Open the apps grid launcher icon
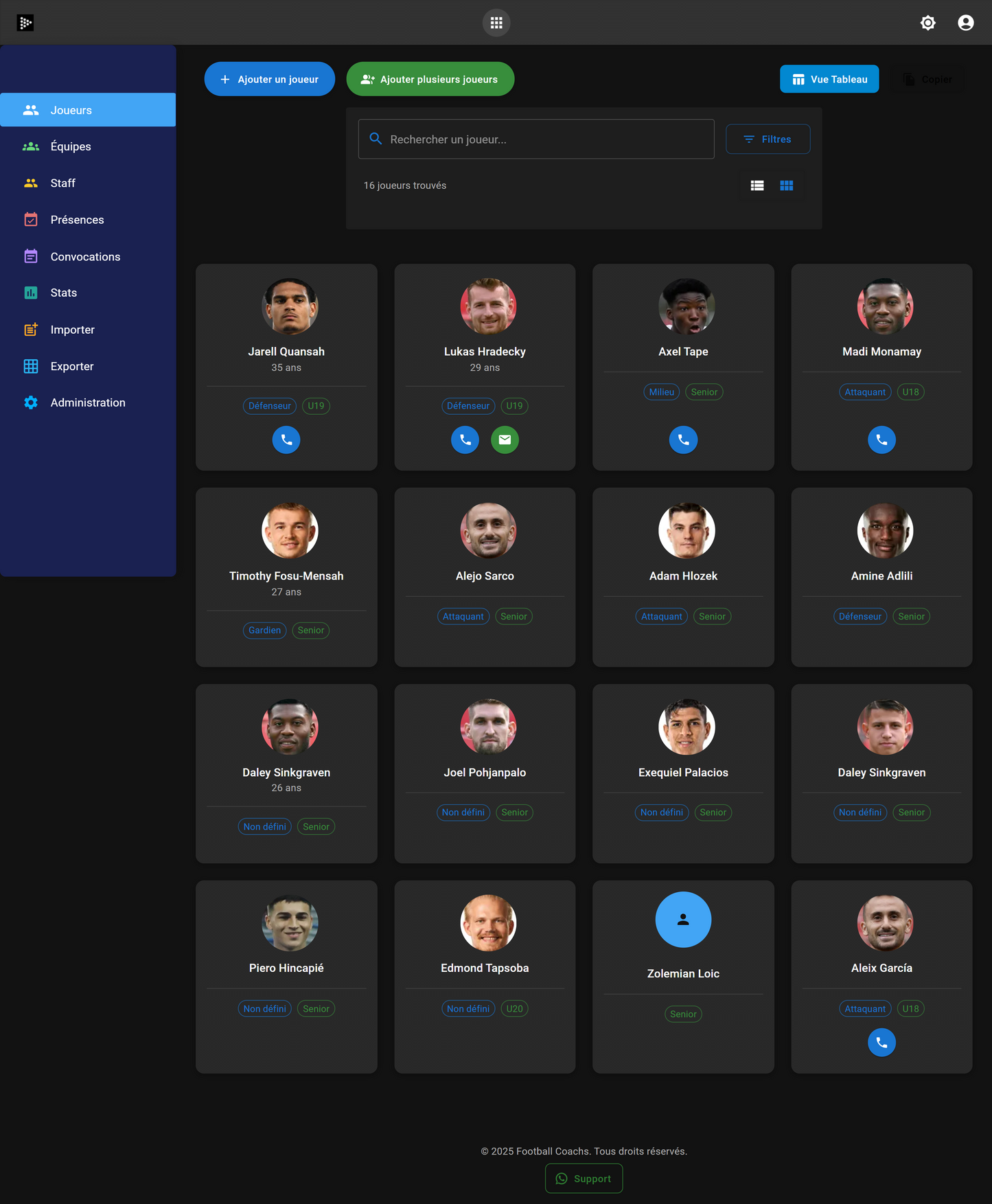The width and height of the screenshot is (992, 1204). click(496, 23)
